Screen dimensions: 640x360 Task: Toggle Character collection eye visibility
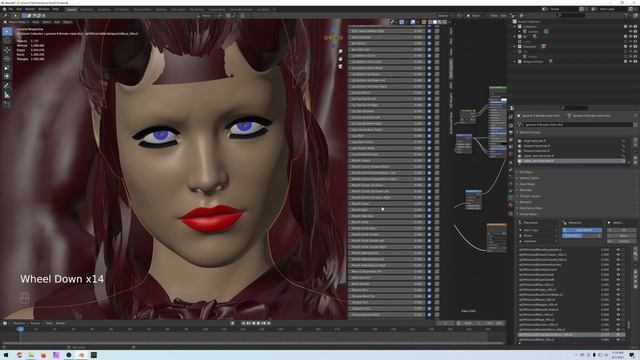pos(630,47)
